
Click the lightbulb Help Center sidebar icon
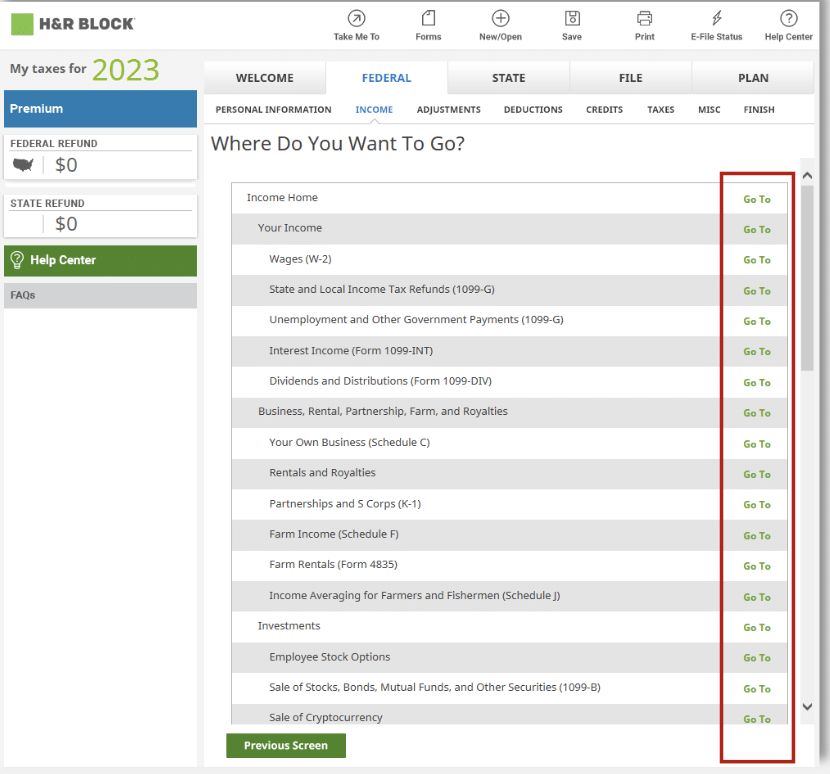(x=19, y=261)
